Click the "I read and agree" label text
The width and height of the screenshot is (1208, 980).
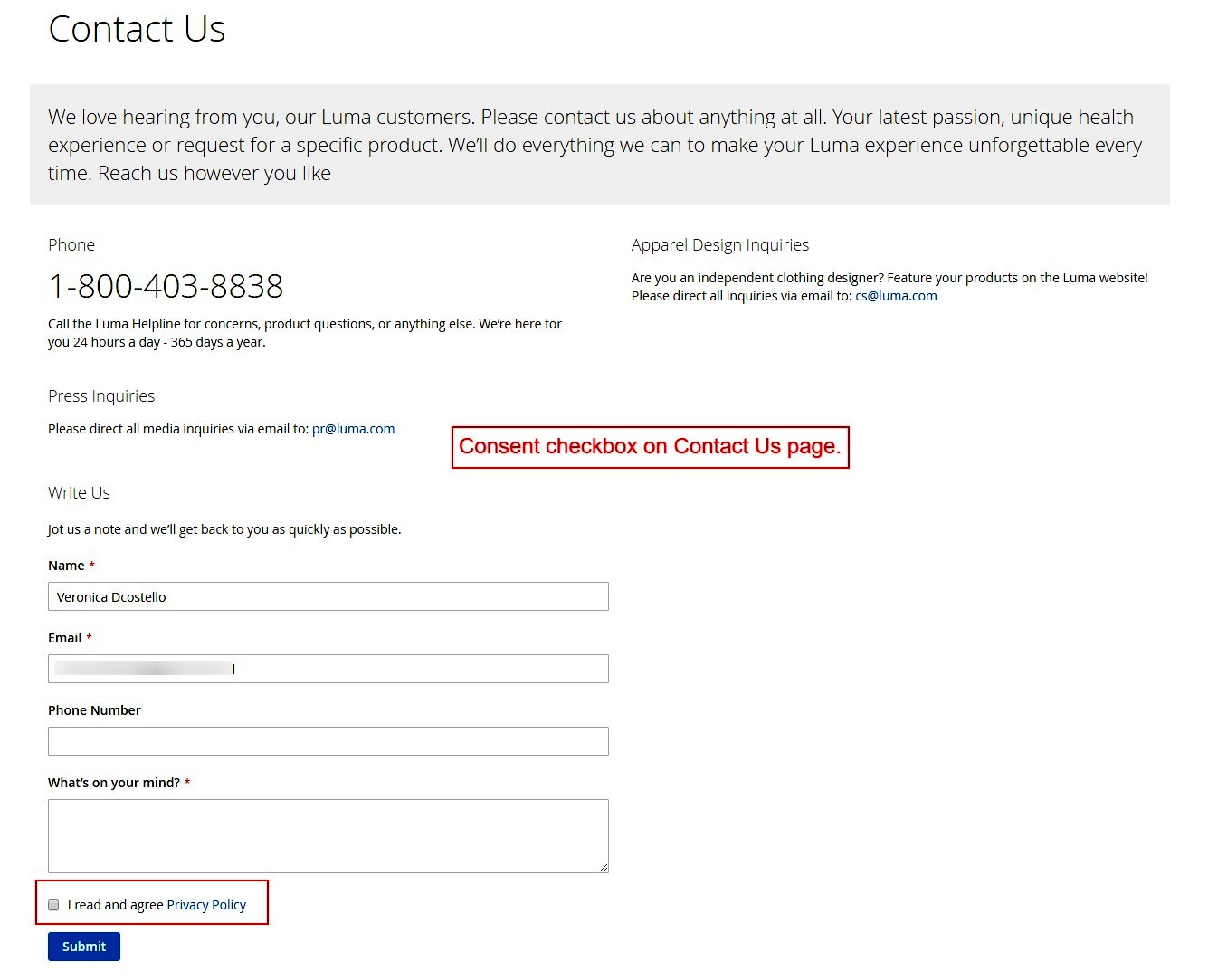[115, 905]
